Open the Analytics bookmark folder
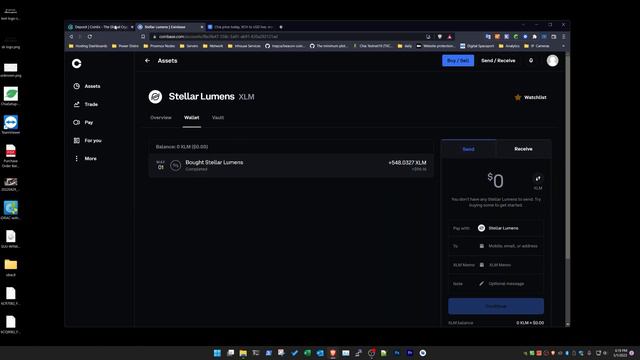 (509, 46)
